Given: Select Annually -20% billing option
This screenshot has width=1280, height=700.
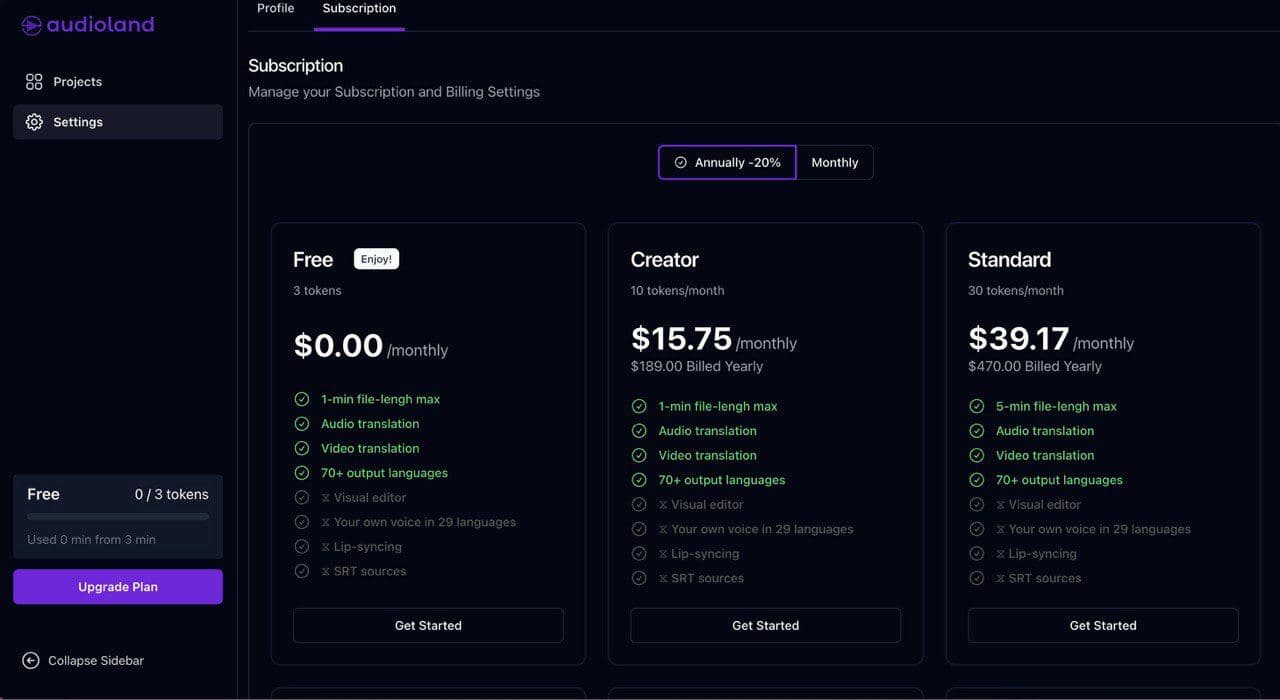Looking at the screenshot, I should (x=727, y=162).
